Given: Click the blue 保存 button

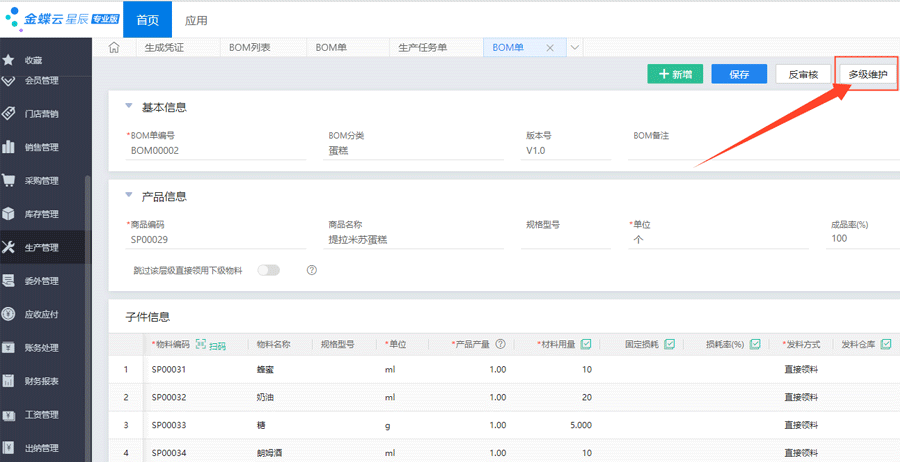Looking at the screenshot, I should [x=739, y=74].
